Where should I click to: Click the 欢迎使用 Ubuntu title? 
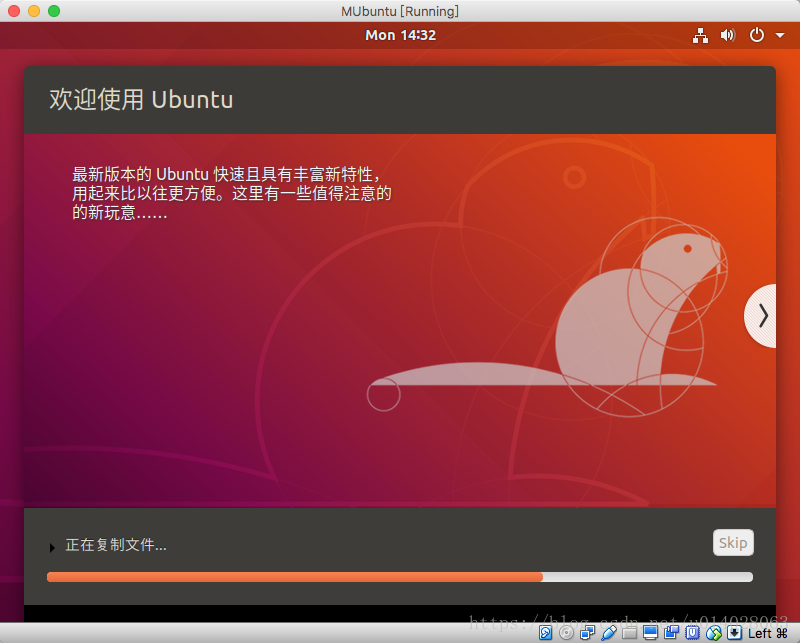141,99
